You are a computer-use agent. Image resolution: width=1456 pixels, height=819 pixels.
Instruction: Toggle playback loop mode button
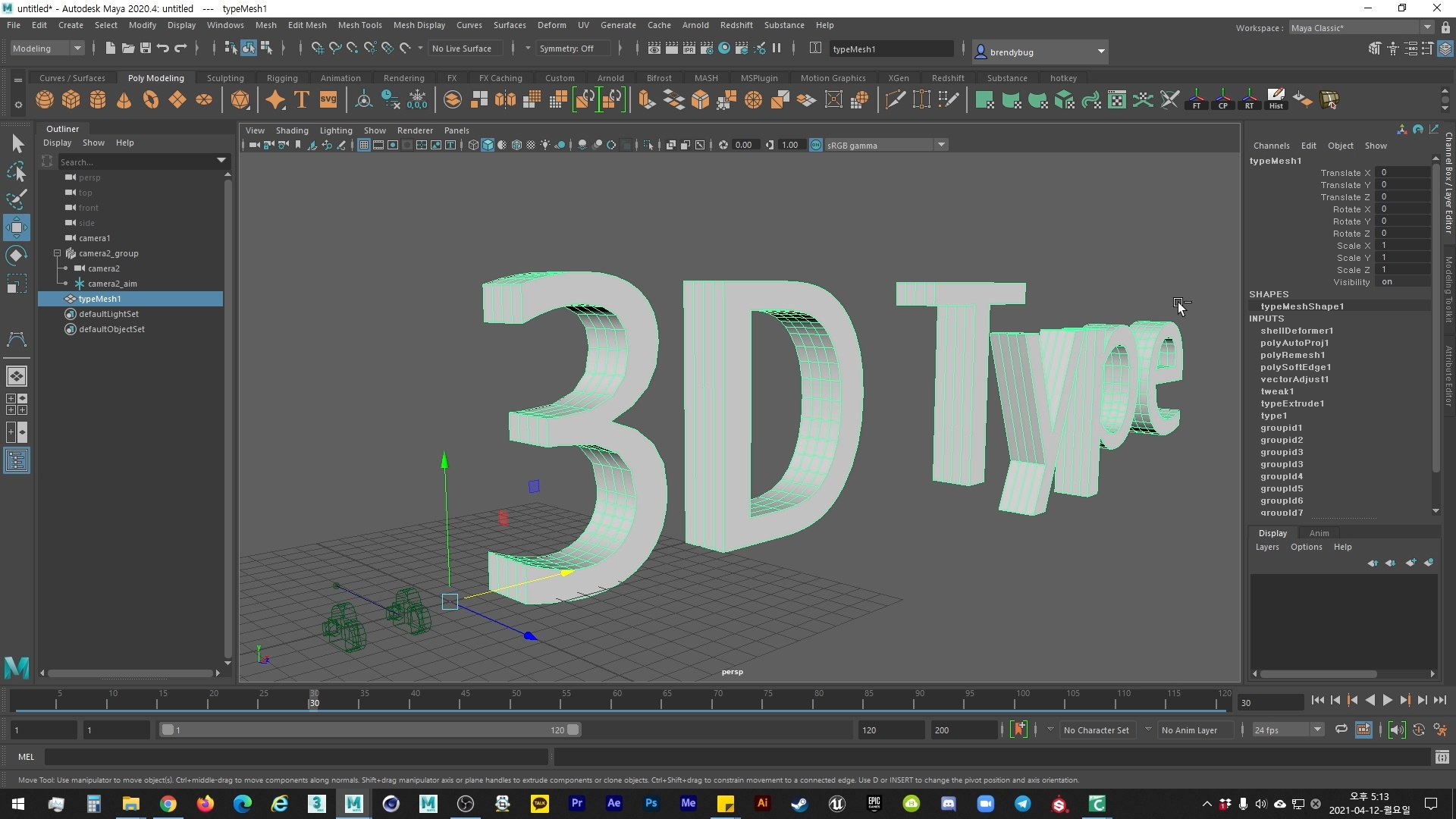click(x=1341, y=730)
